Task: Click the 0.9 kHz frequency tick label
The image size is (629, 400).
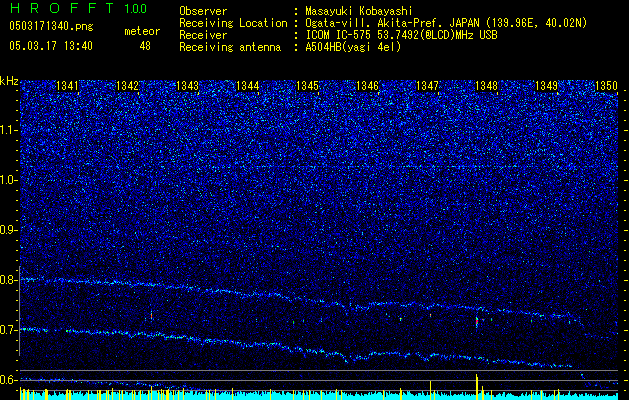Action: pyautogui.click(x=9, y=230)
